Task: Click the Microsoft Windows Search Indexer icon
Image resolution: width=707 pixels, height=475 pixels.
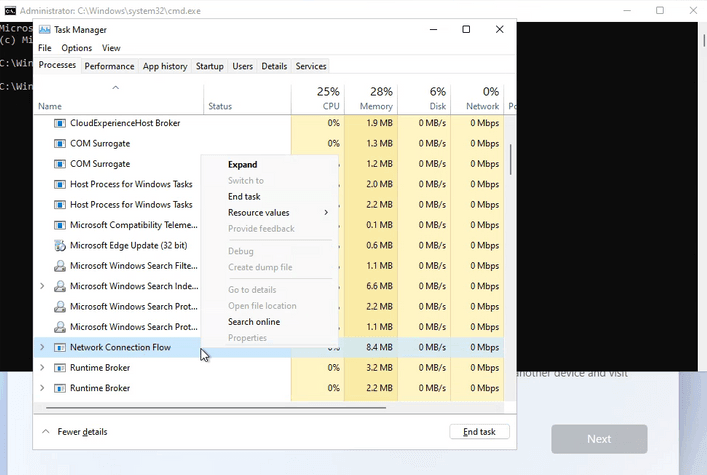Action: [60, 286]
